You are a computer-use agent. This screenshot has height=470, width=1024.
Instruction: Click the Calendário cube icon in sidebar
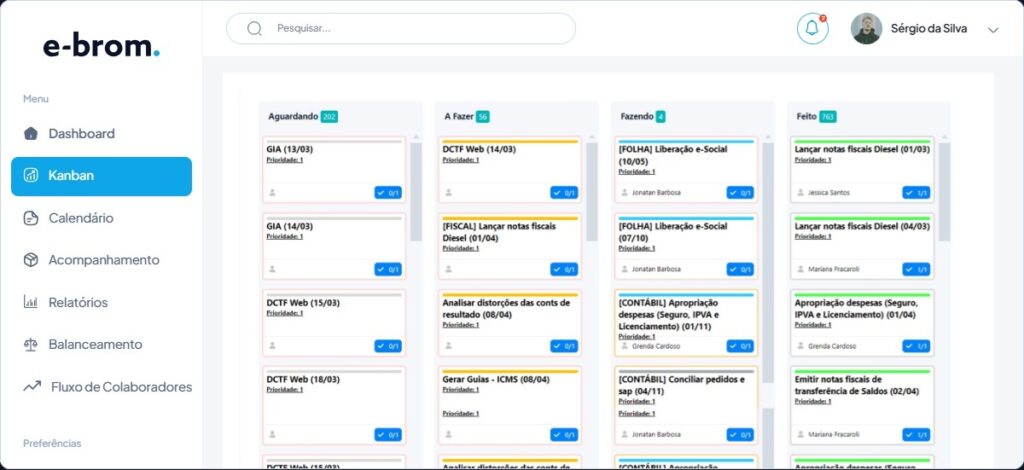click(31, 218)
